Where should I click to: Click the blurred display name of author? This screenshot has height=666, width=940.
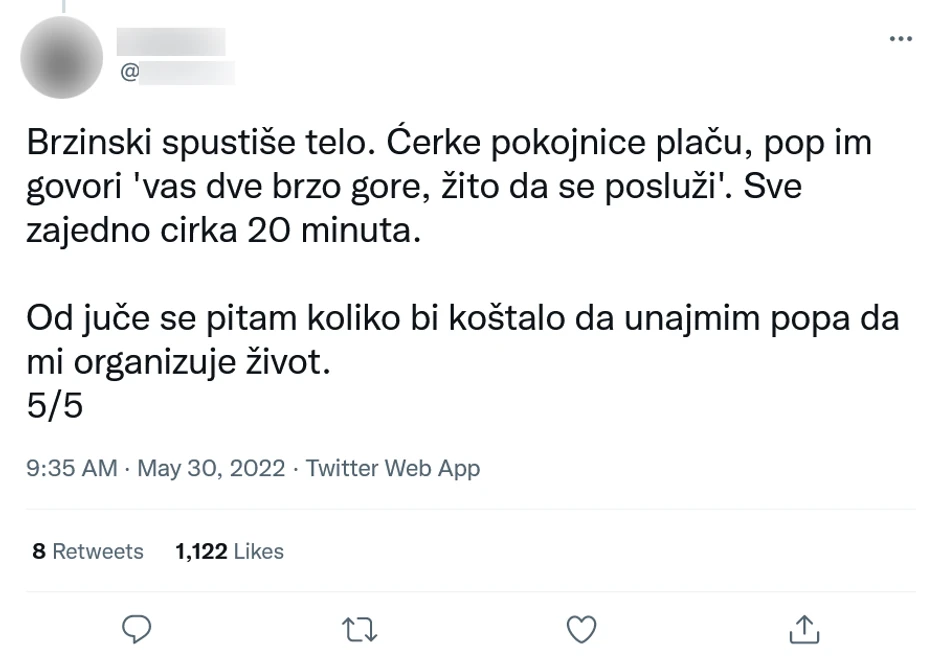[x=170, y=42]
